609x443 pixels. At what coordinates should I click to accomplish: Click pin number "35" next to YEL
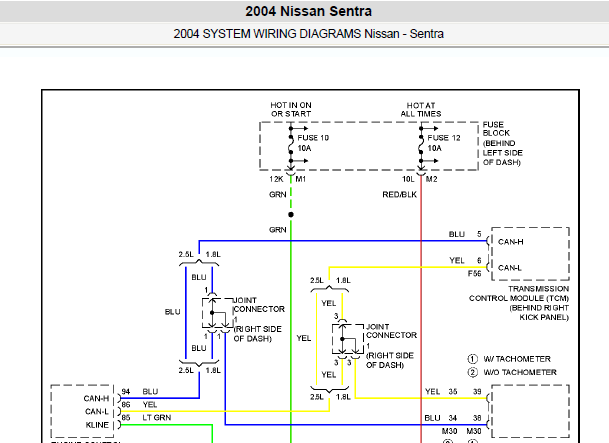(x=453, y=391)
